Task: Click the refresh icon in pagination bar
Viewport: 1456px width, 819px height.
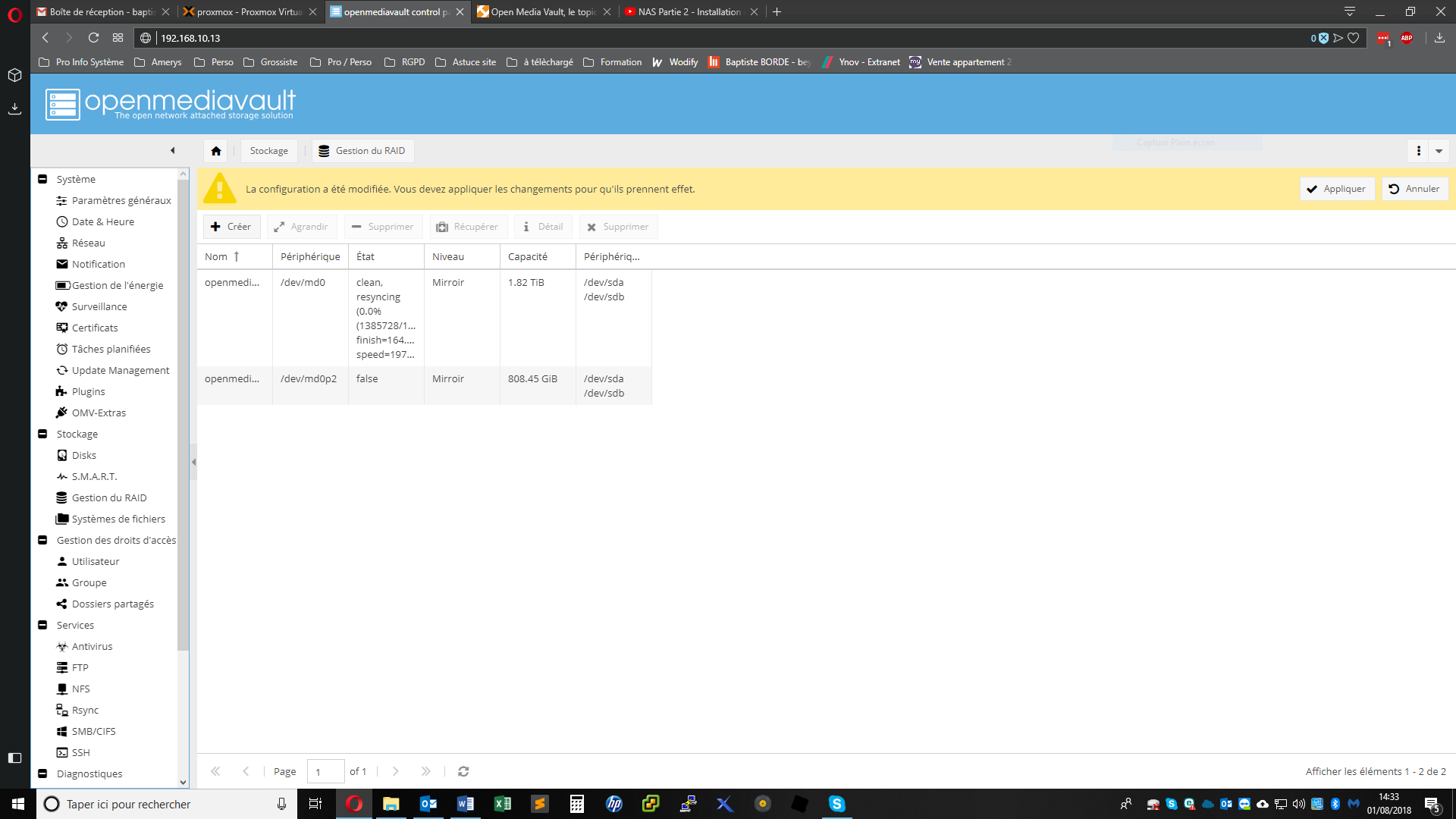Action: [463, 771]
